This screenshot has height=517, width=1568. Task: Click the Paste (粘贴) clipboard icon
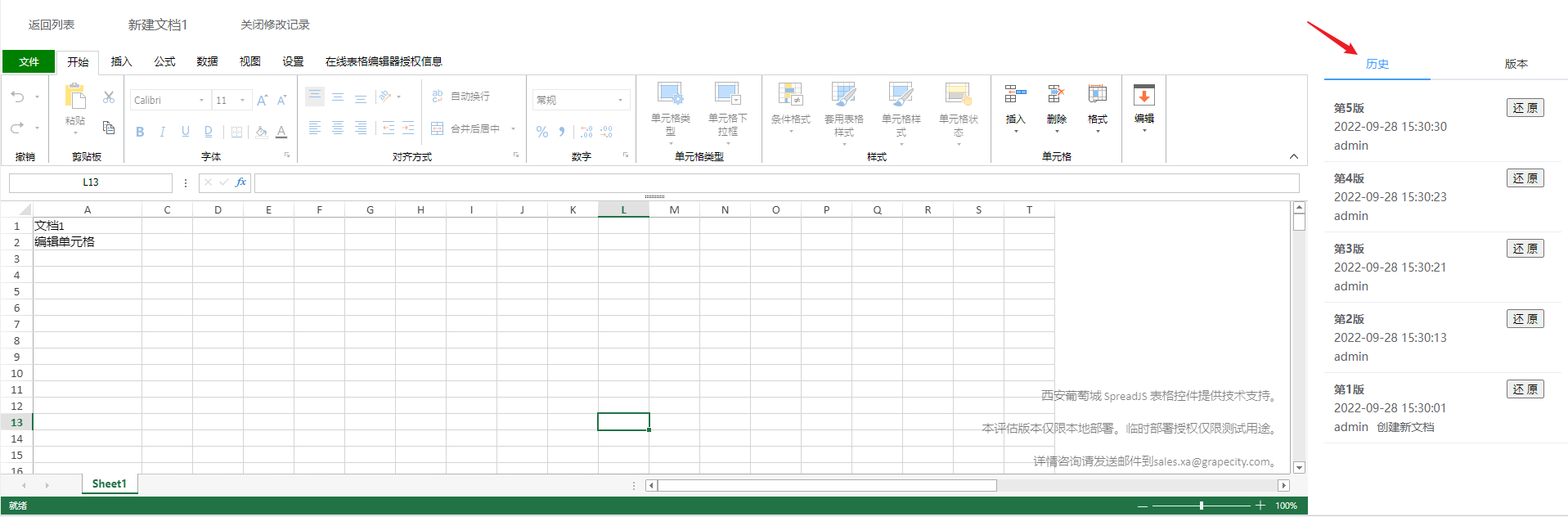(75, 97)
